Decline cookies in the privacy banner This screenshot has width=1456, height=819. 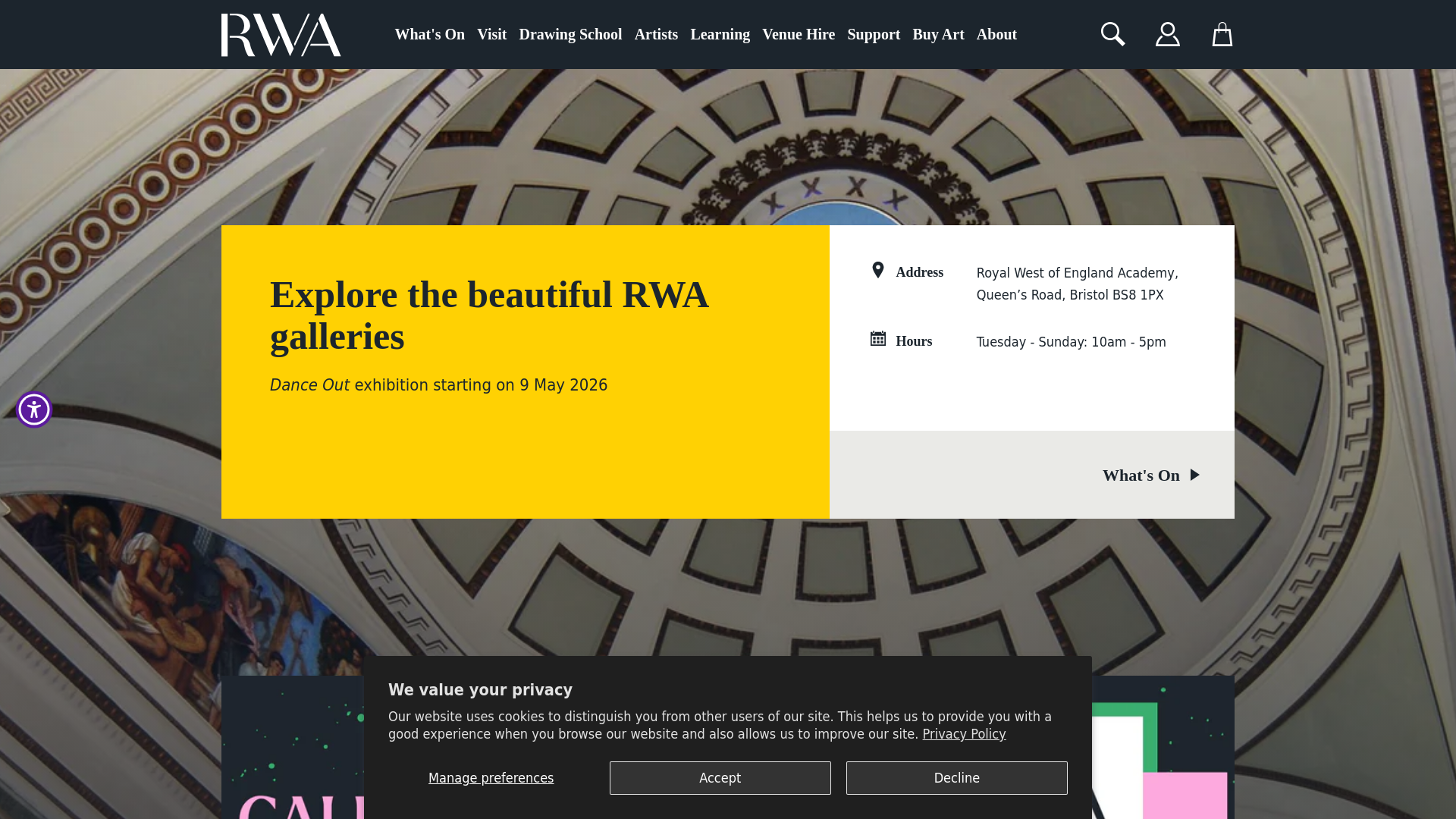[957, 778]
